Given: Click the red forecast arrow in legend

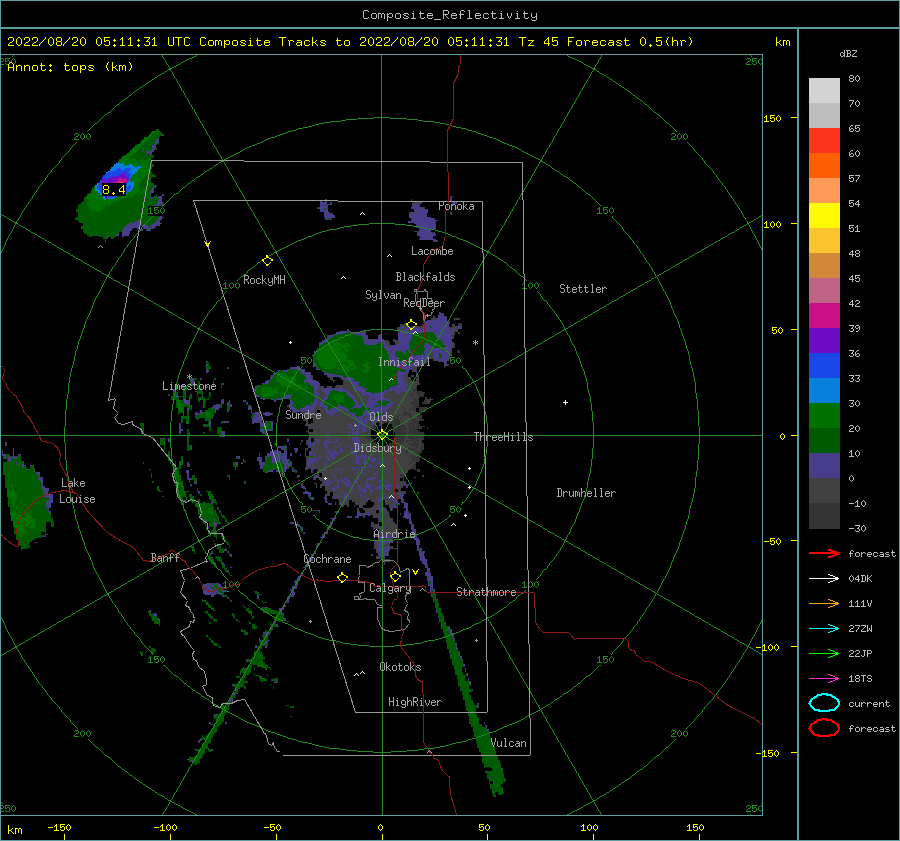Looking at the screenshot, I should (x=824, y=553).
